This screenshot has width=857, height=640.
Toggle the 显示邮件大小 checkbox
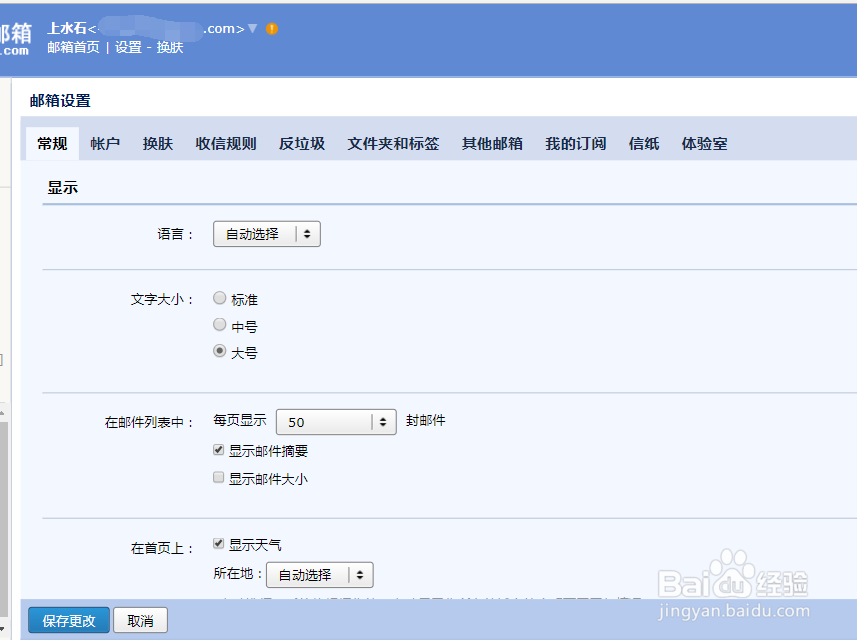pos(219,478)
